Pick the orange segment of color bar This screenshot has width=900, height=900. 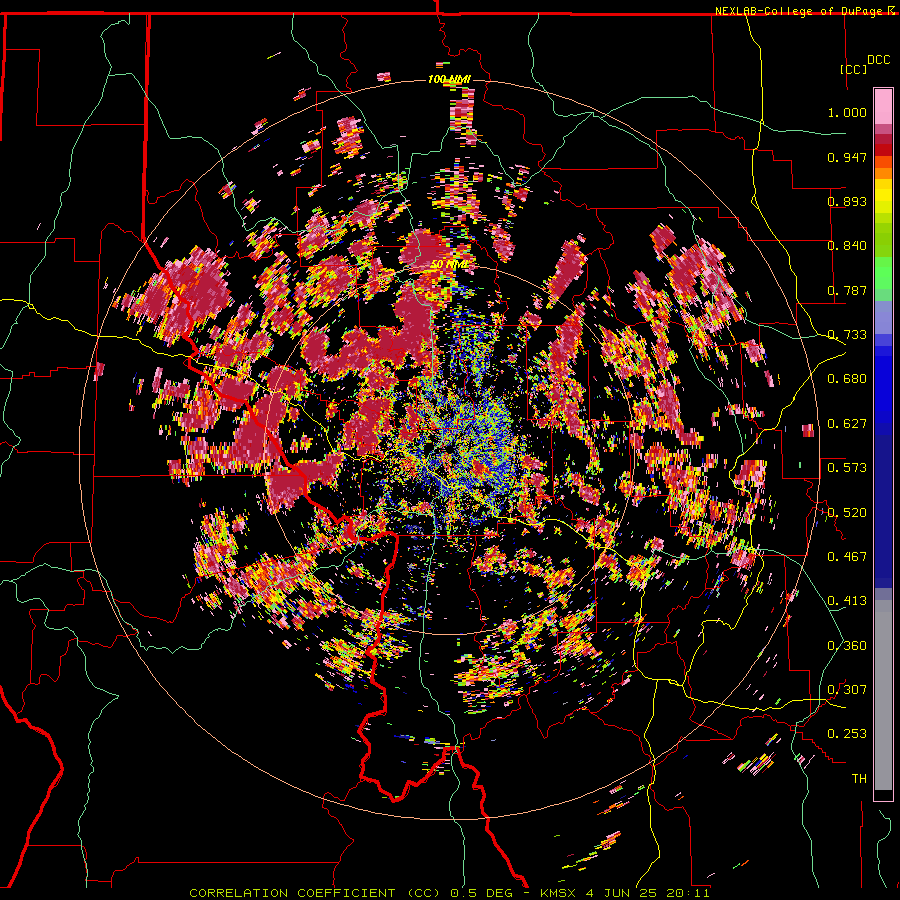(883, 173)
